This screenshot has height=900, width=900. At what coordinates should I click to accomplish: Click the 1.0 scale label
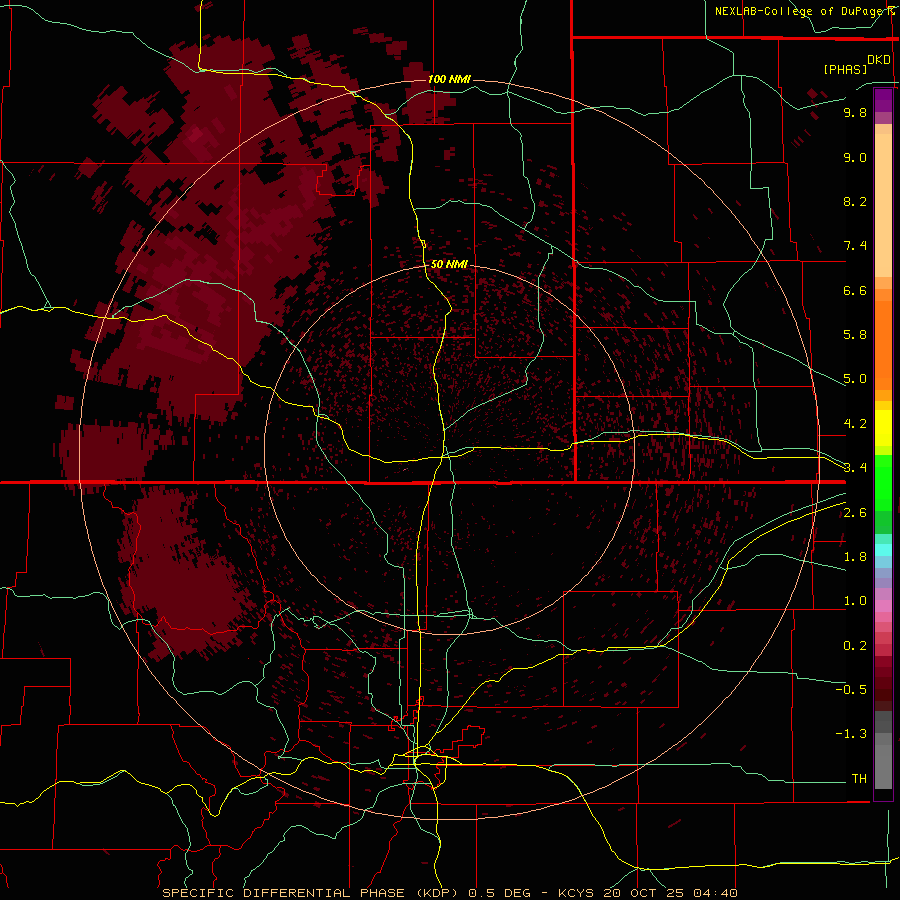(x=855, y=601)
